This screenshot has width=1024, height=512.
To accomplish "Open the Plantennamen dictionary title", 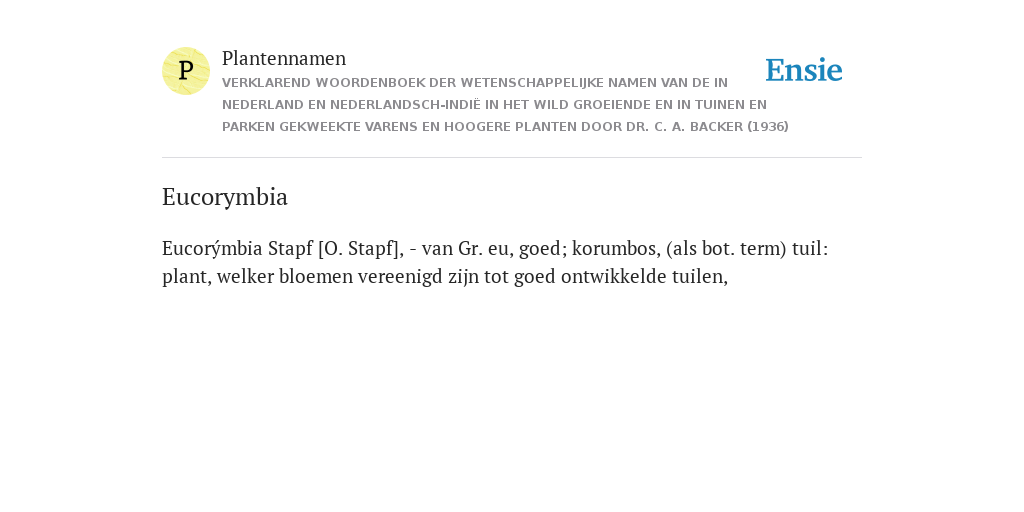I will coord(284,58).
